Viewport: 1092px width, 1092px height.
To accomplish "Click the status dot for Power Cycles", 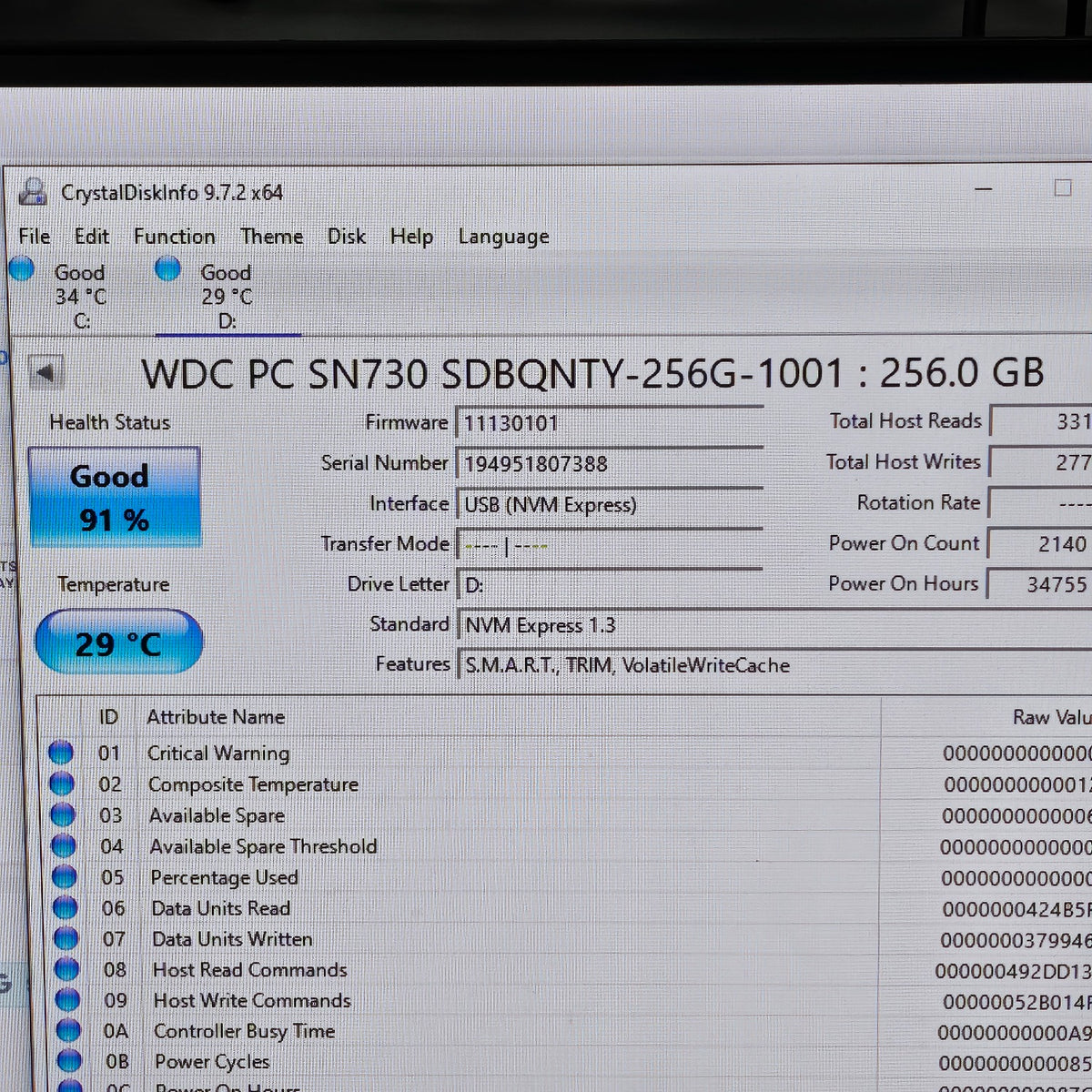I will pyautogui.click(x=69, y=1061).
